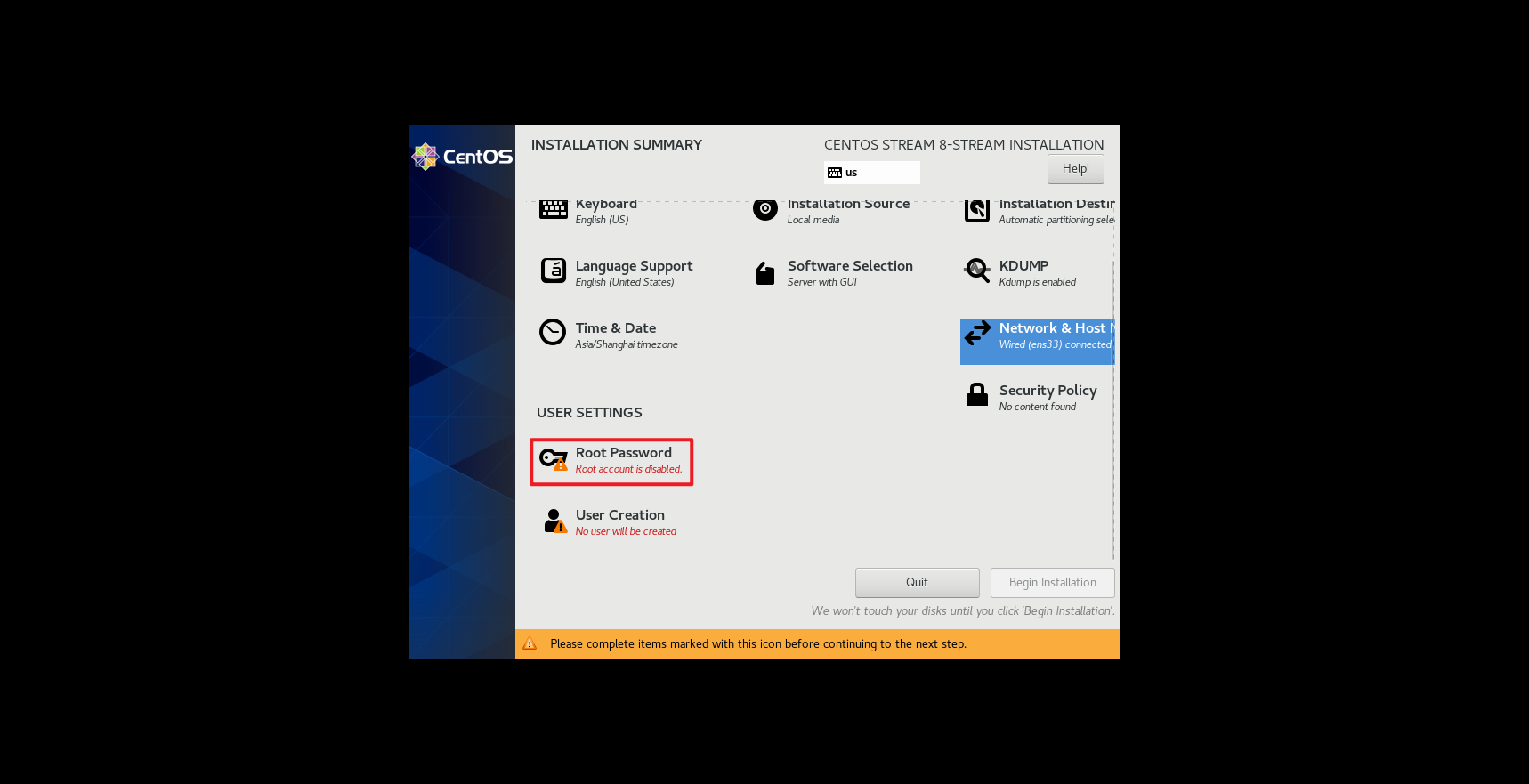
Task: Open Installation Source disc icon
Action: point(764,209)
